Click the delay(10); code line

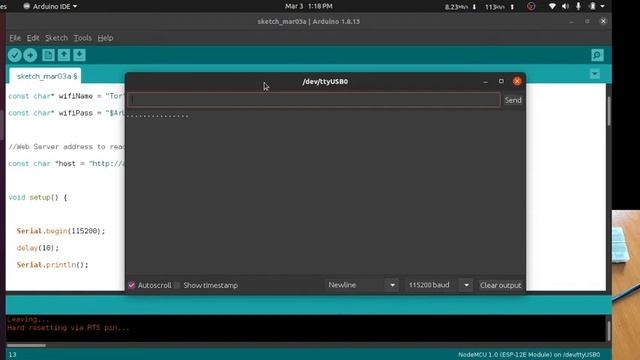point(38,248)
